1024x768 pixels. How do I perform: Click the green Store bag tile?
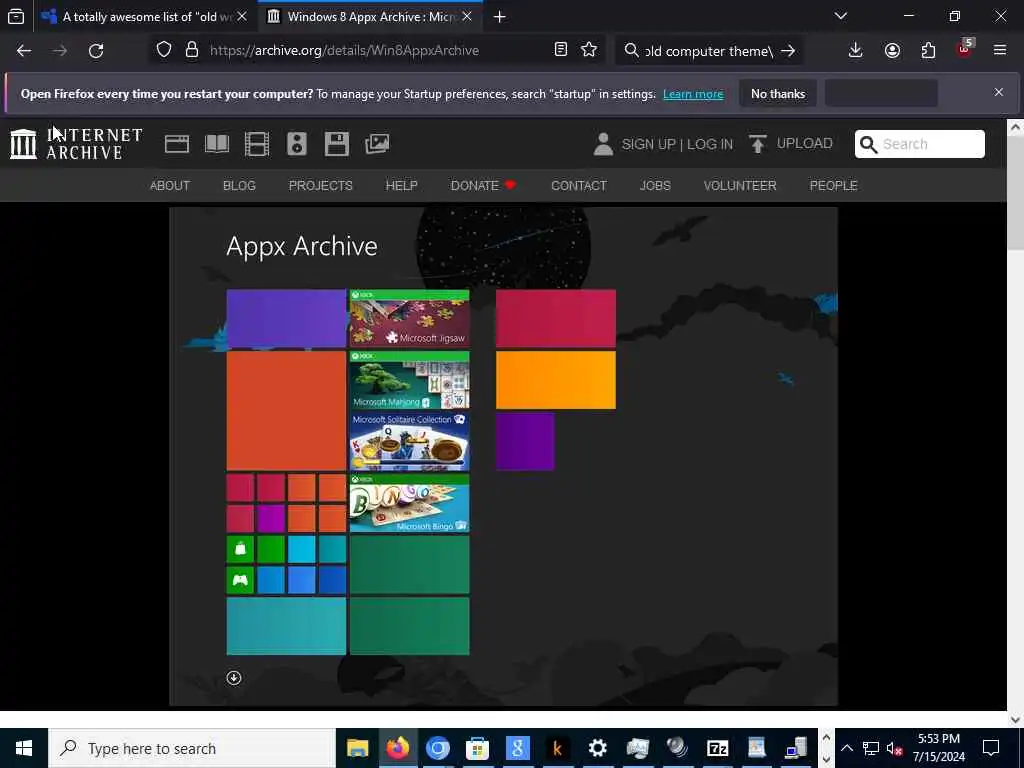pos(240,549)
